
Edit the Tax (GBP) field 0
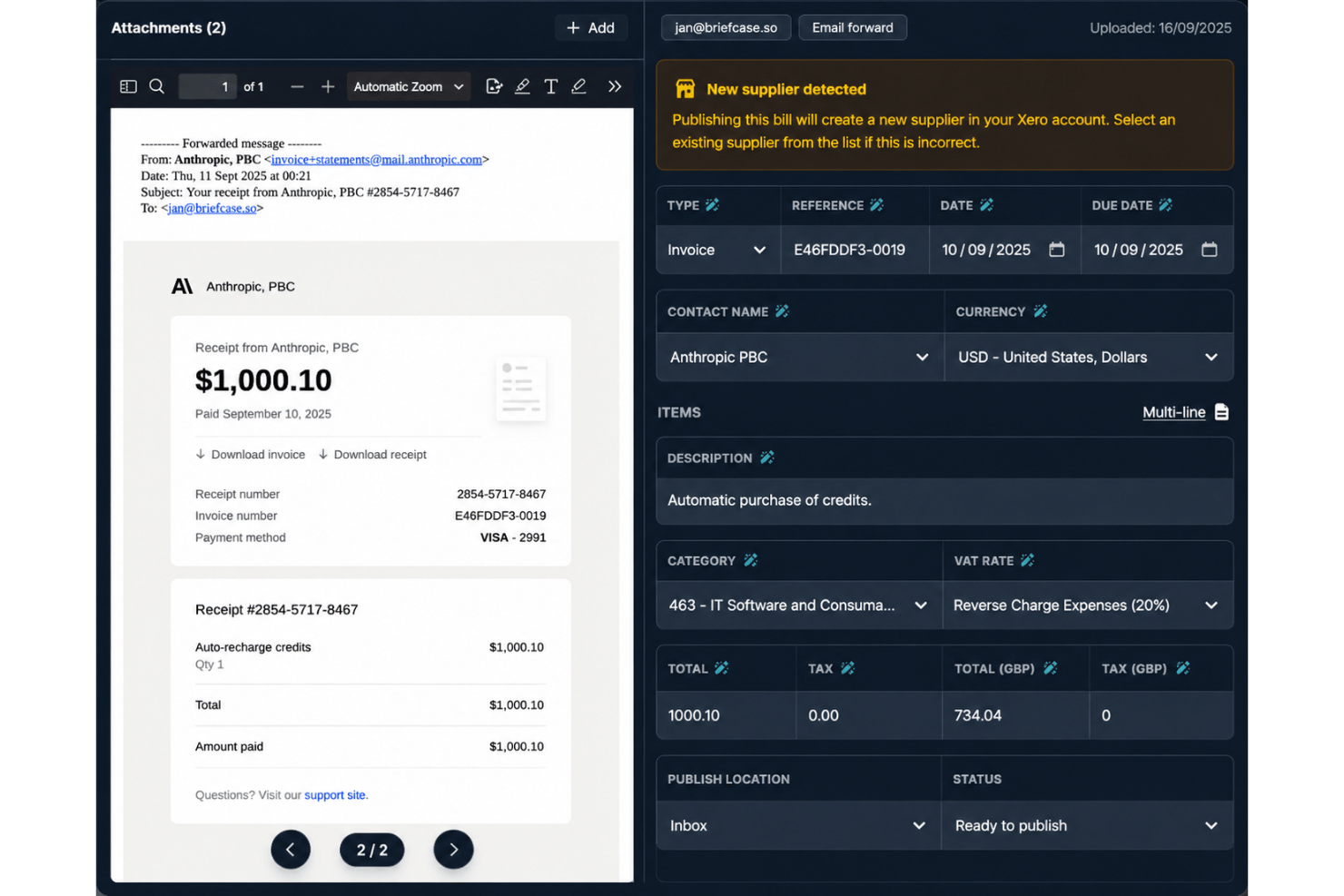[x=1161, y=715]
